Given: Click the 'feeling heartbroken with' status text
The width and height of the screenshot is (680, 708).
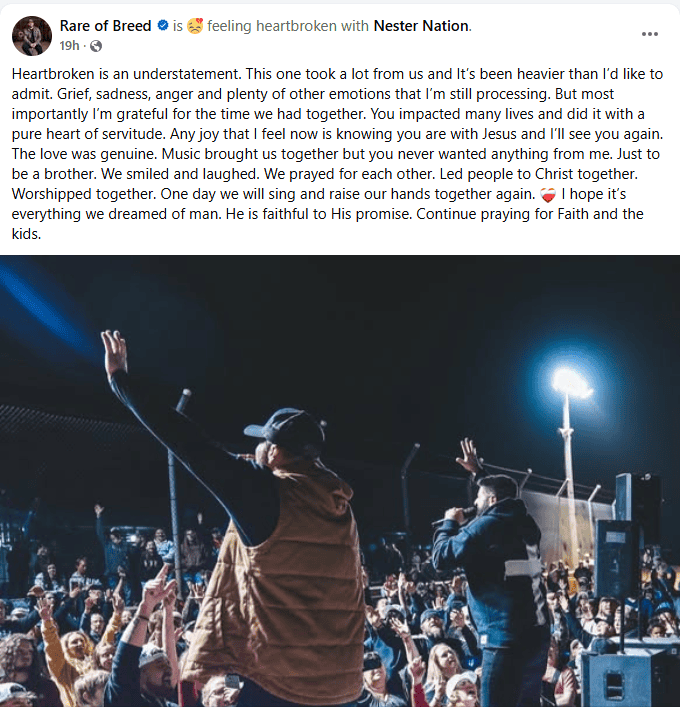Looking at the screenshot, I should coord(288,26).
